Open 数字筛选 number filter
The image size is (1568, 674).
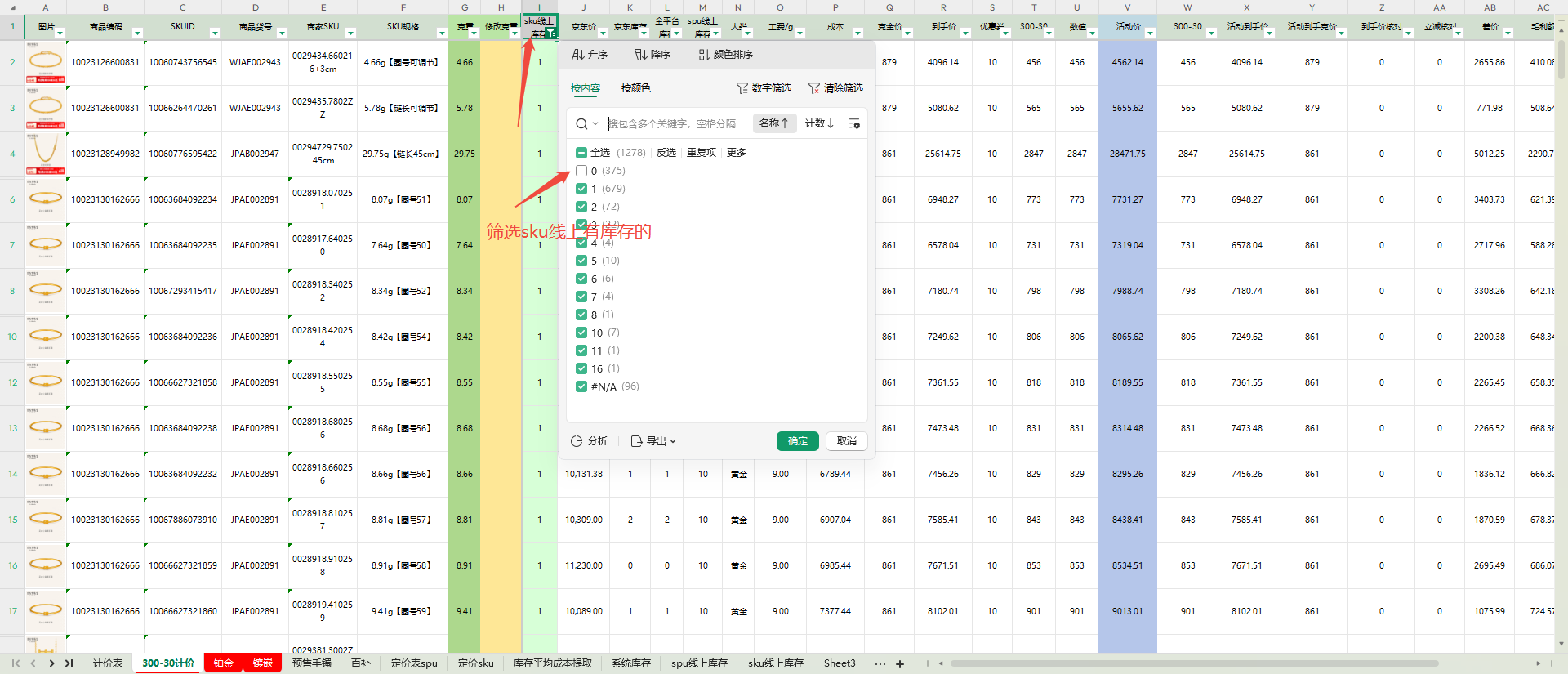pos(764,88)
